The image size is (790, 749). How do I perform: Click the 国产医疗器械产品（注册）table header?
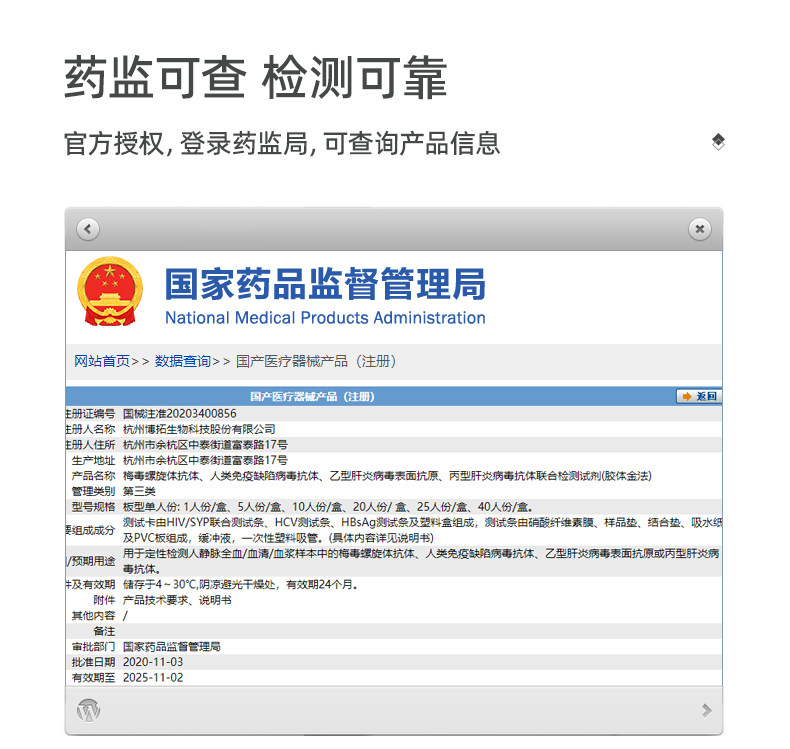click(x=312, y=396)
